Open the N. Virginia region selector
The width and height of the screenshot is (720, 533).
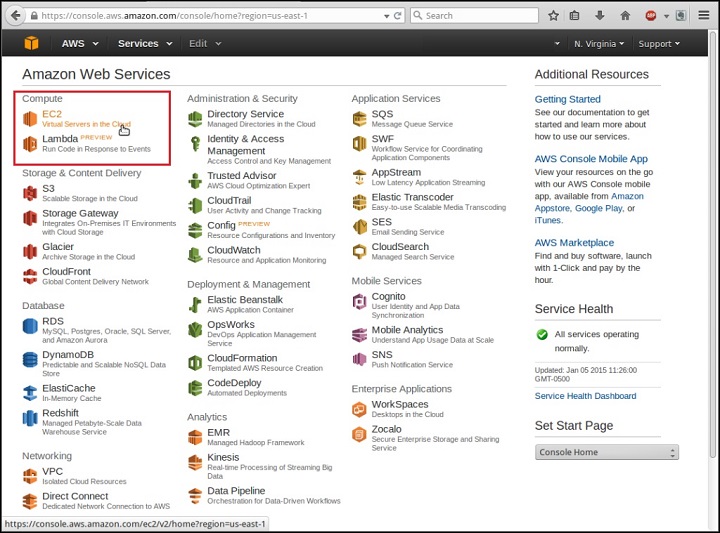(599, 44)
